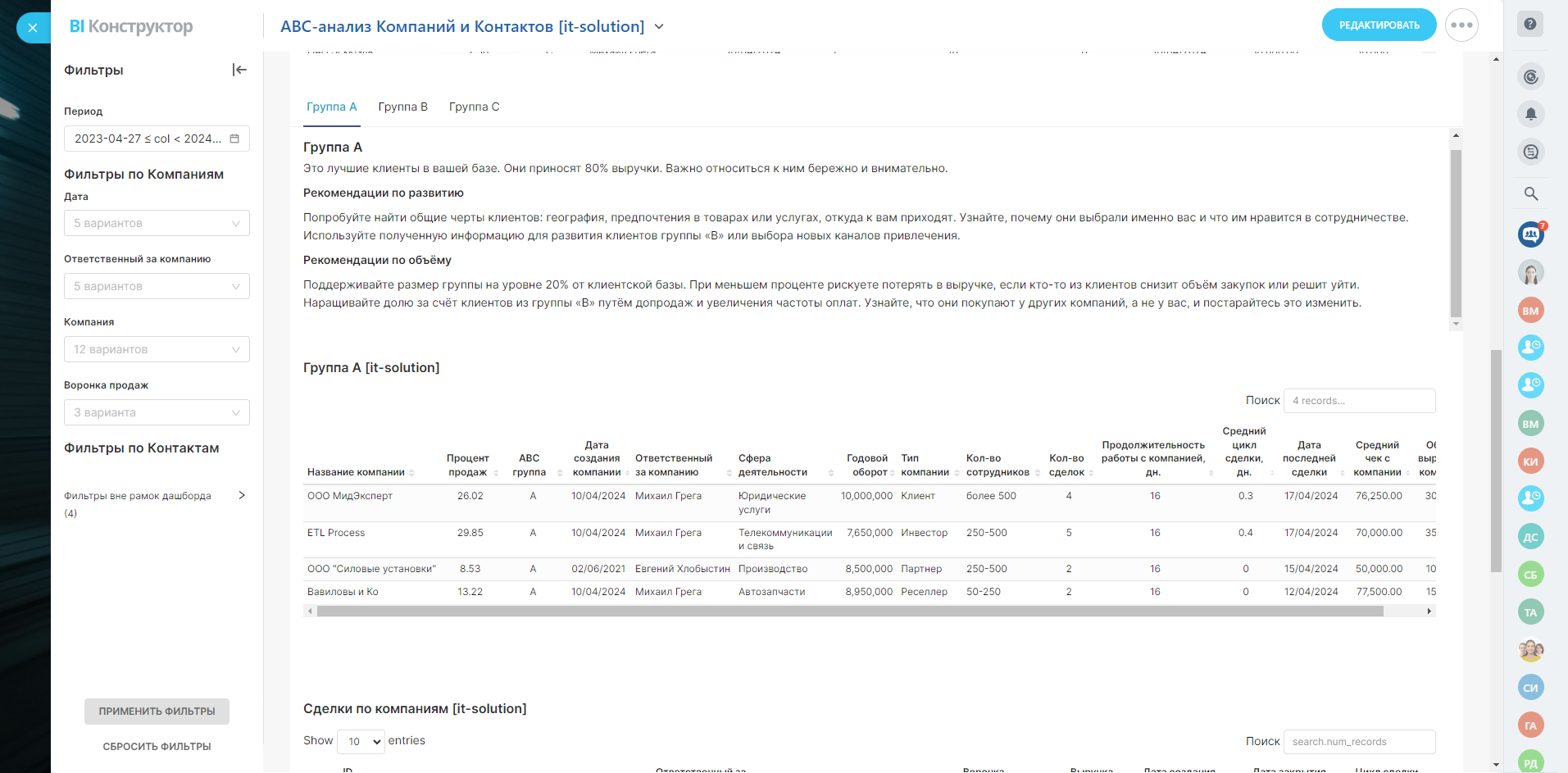1568x773 pixels.
Task: Open the three-dots more options menu
Action: 1461,25
